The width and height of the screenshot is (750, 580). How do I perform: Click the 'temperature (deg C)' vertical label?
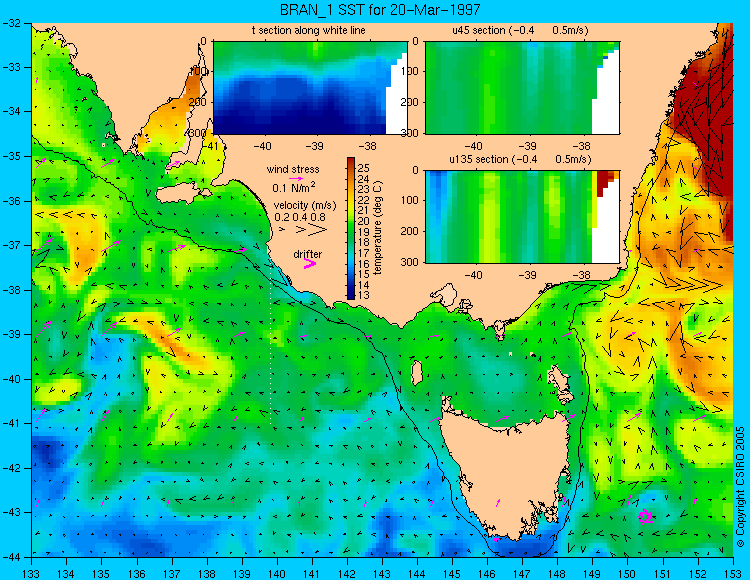coord(378,228)
